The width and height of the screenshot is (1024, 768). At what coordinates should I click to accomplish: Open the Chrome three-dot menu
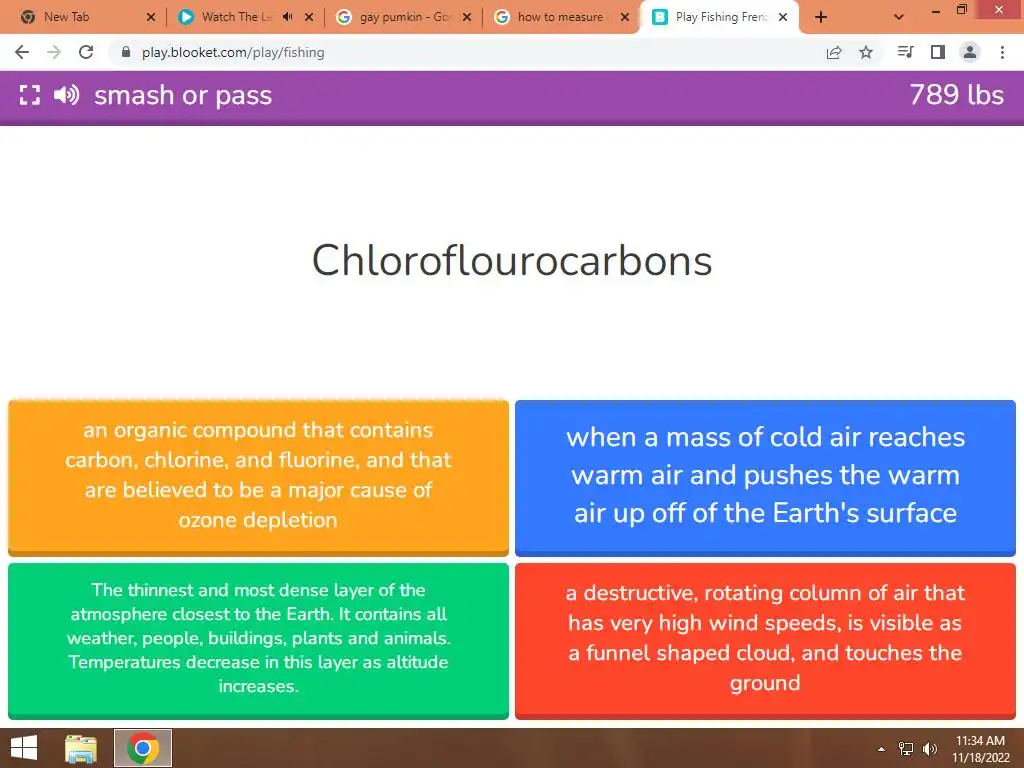1002,52
